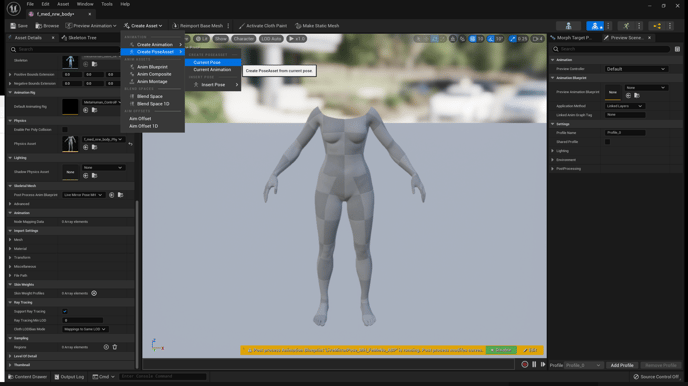Expand Positive Bounds Extension row
688x386 pixels.
pyautogui.click(x=10, y=75)
